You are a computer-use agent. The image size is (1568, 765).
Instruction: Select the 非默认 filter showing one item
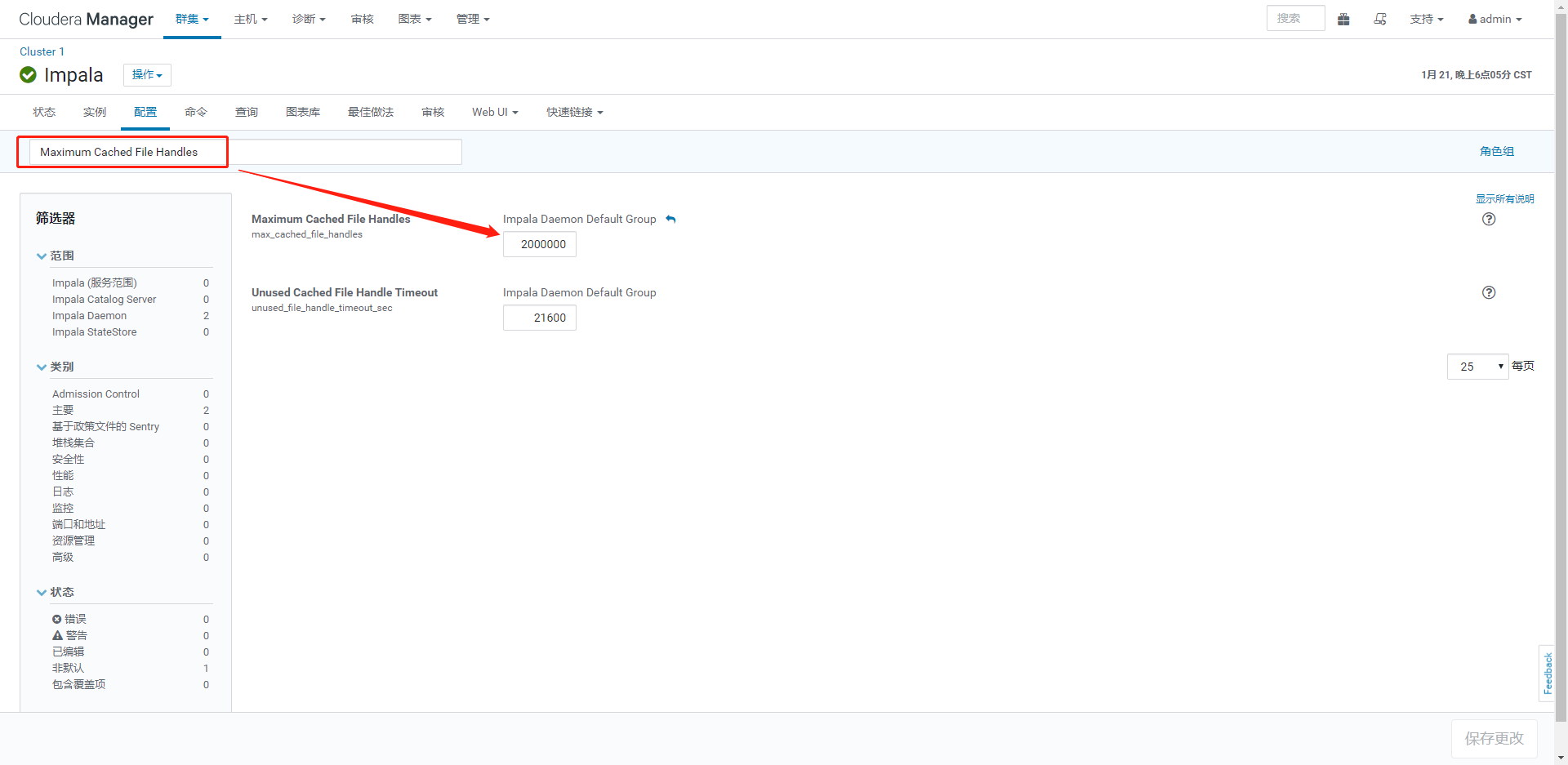click(x=68, y=668)
